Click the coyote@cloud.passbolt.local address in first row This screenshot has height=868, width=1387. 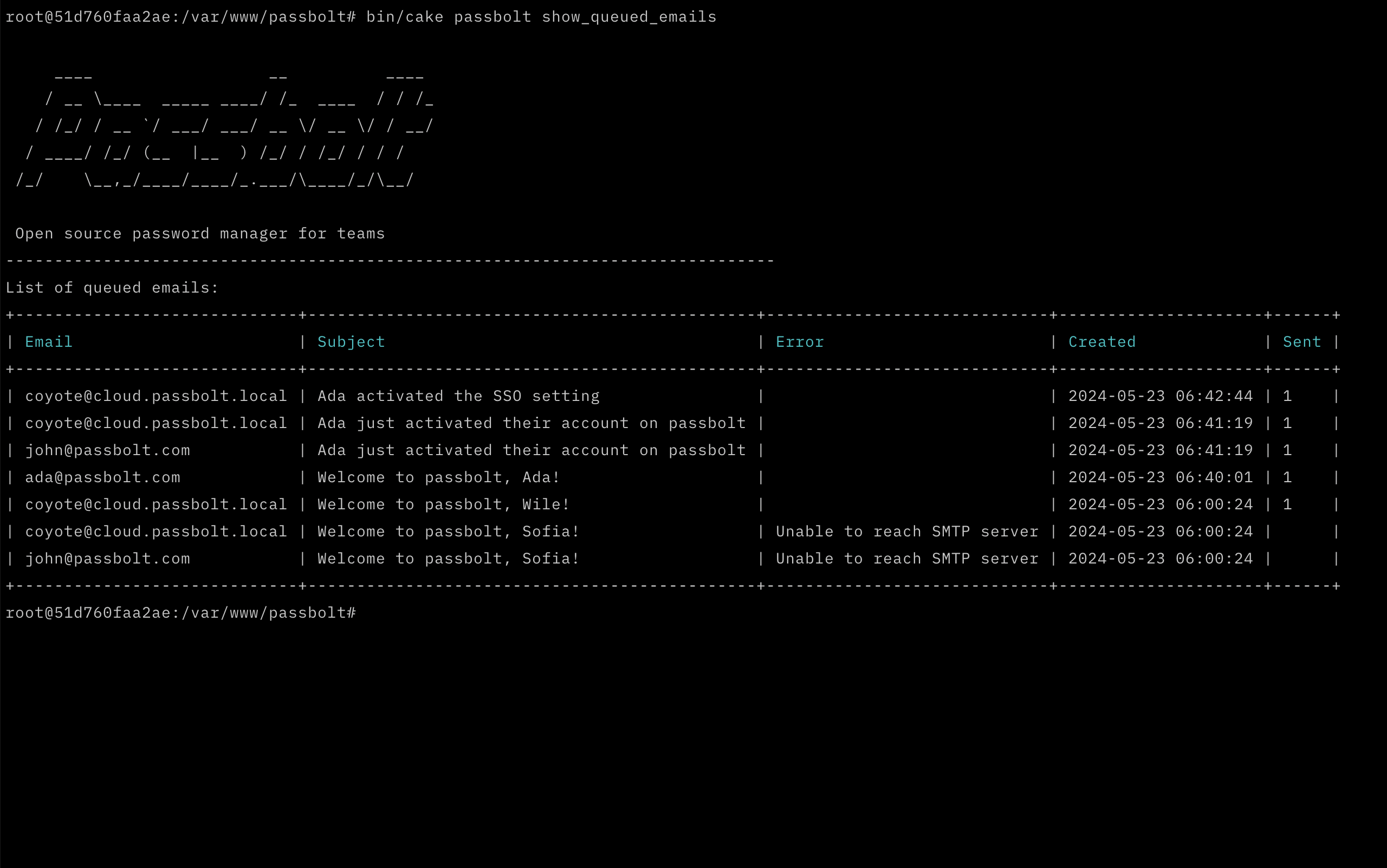pyautogui.click(x=155, y=395)
